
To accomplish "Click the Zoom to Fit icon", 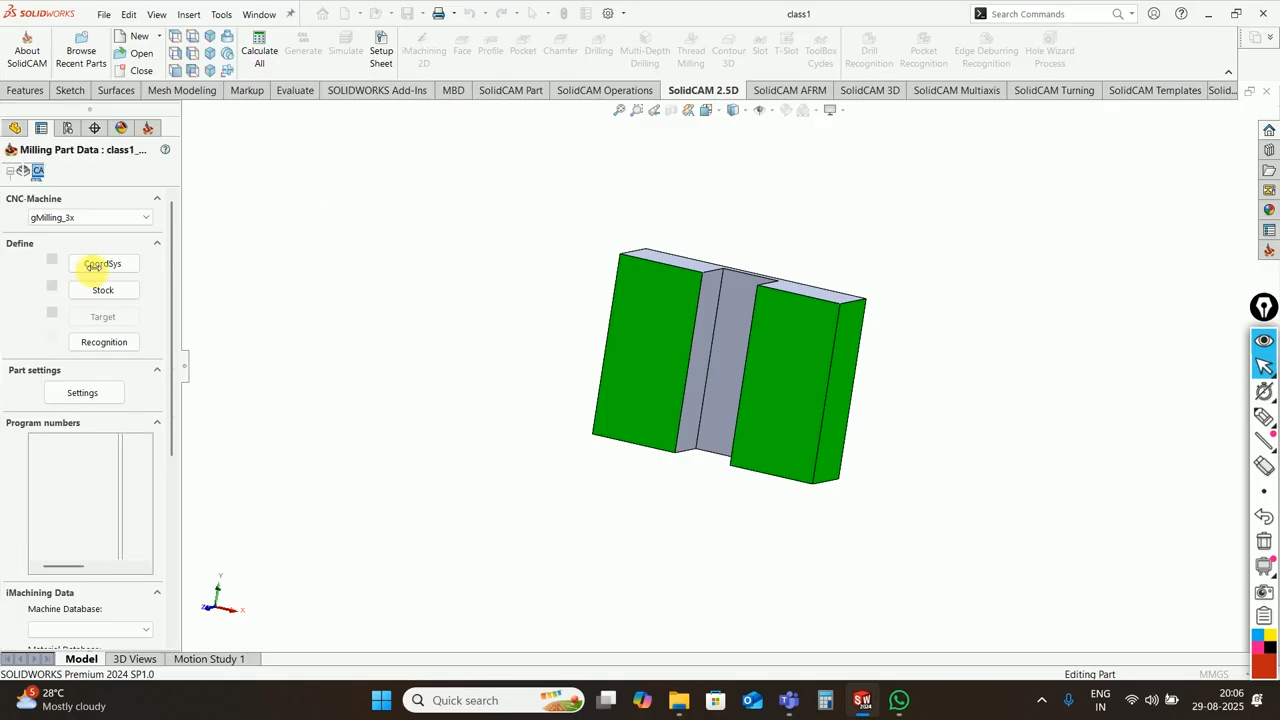I will coord(619,110).
